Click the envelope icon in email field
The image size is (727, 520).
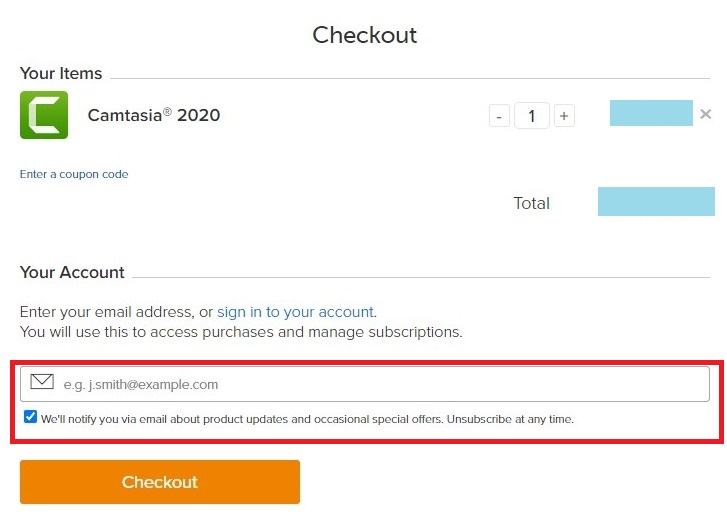click(42, 382)
